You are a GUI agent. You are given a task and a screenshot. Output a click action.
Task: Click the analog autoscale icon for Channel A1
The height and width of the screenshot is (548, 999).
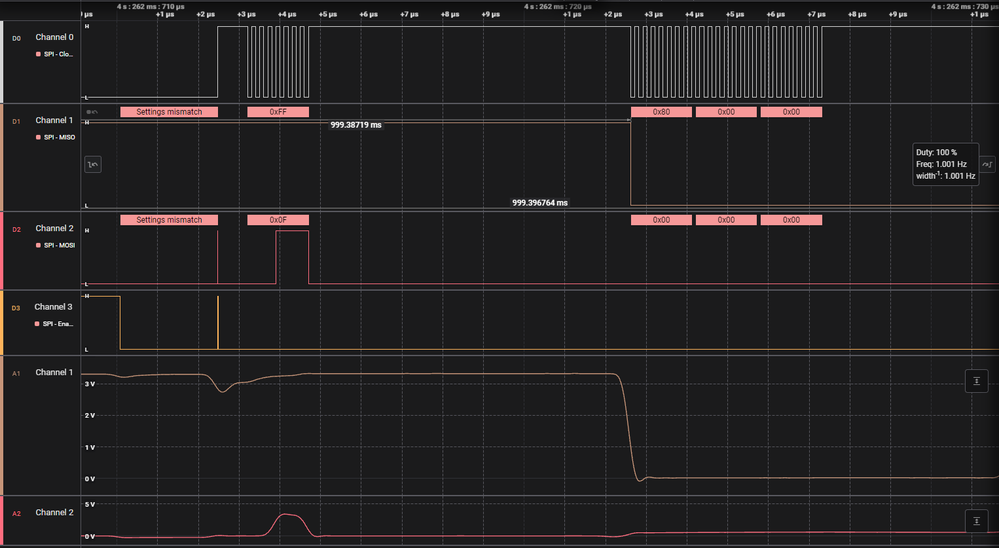[976, 381]
